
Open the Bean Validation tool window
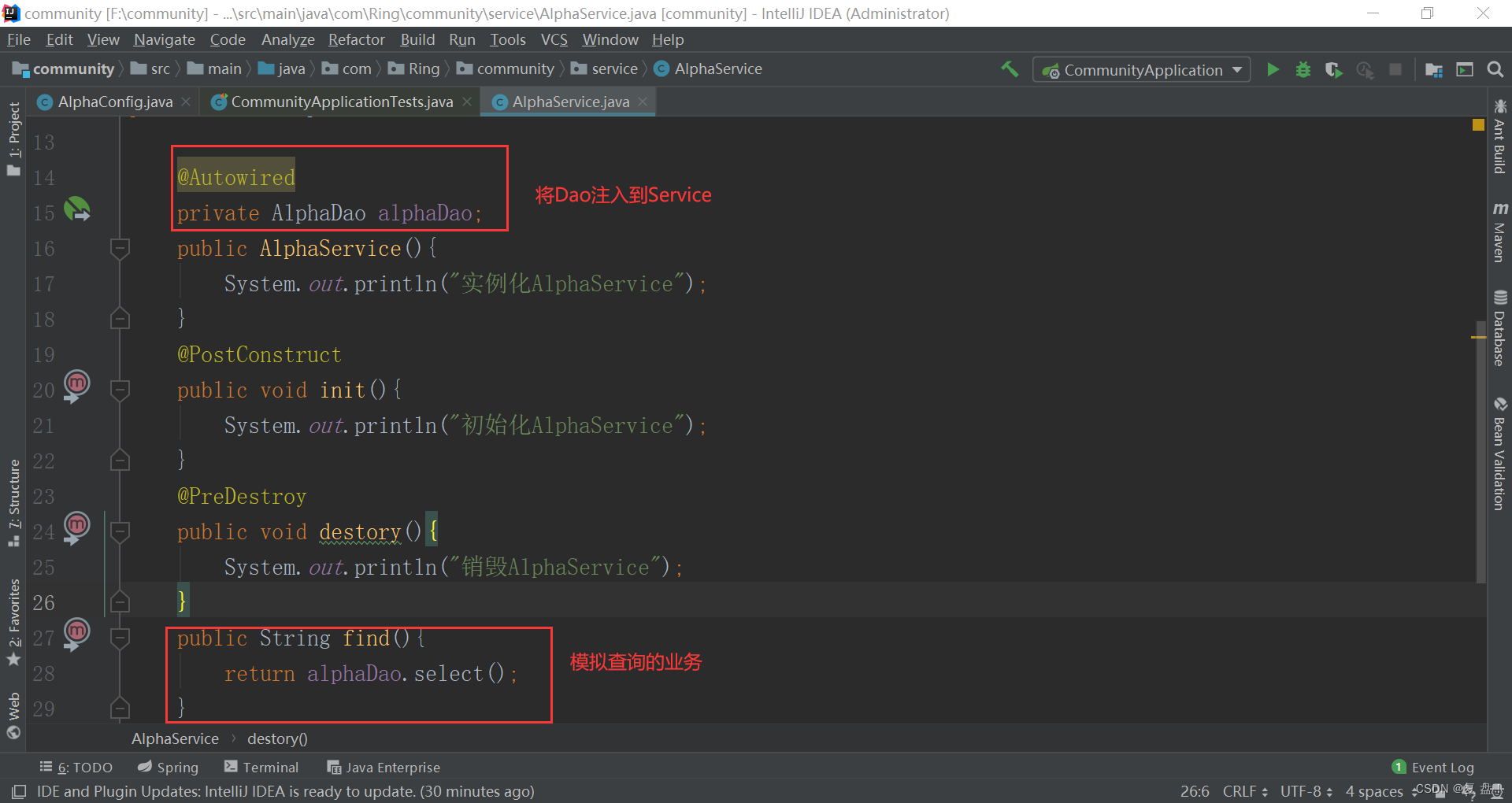pos(1499,453)
